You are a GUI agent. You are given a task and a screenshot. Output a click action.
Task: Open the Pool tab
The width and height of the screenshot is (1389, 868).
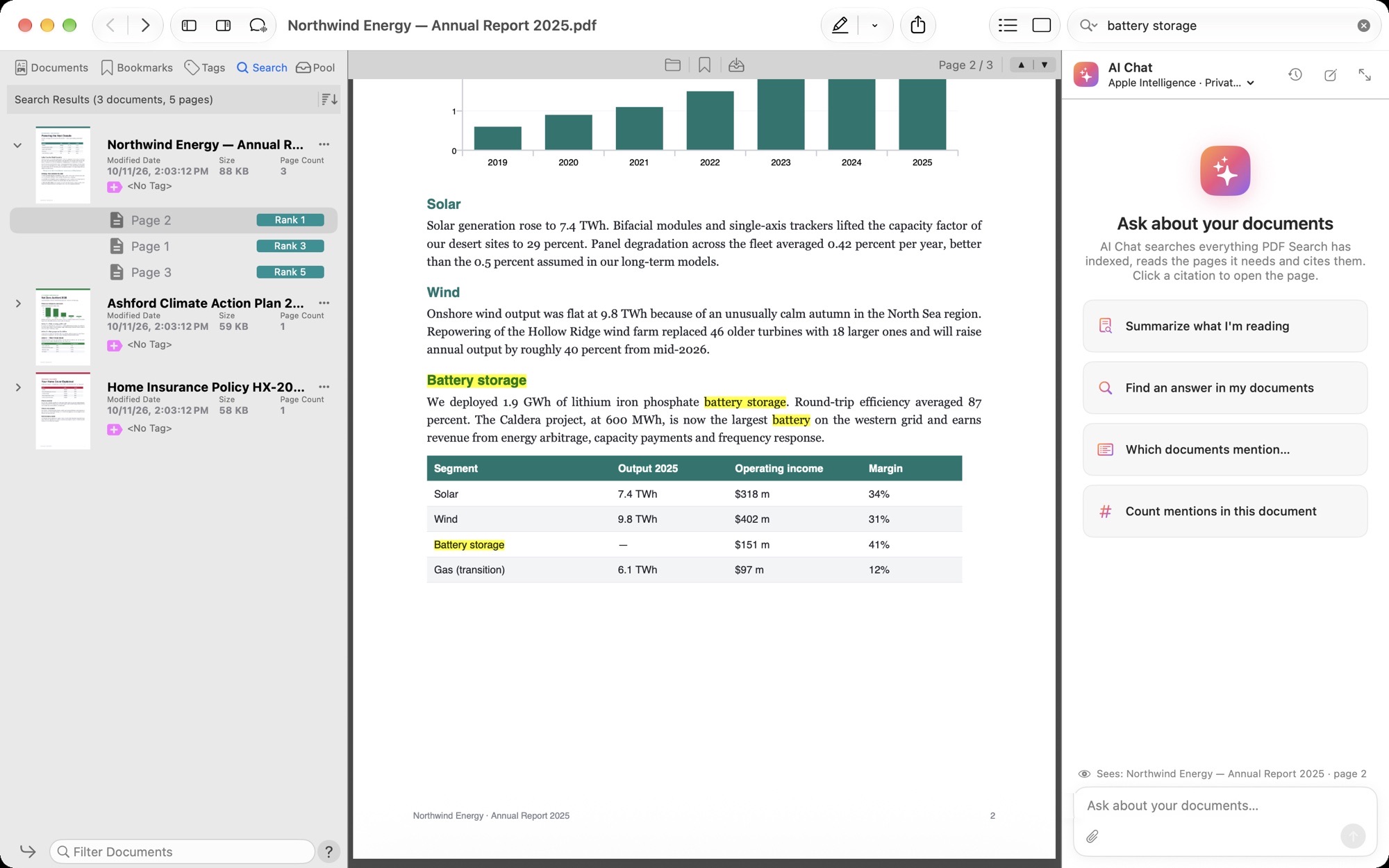coord(315,67)
